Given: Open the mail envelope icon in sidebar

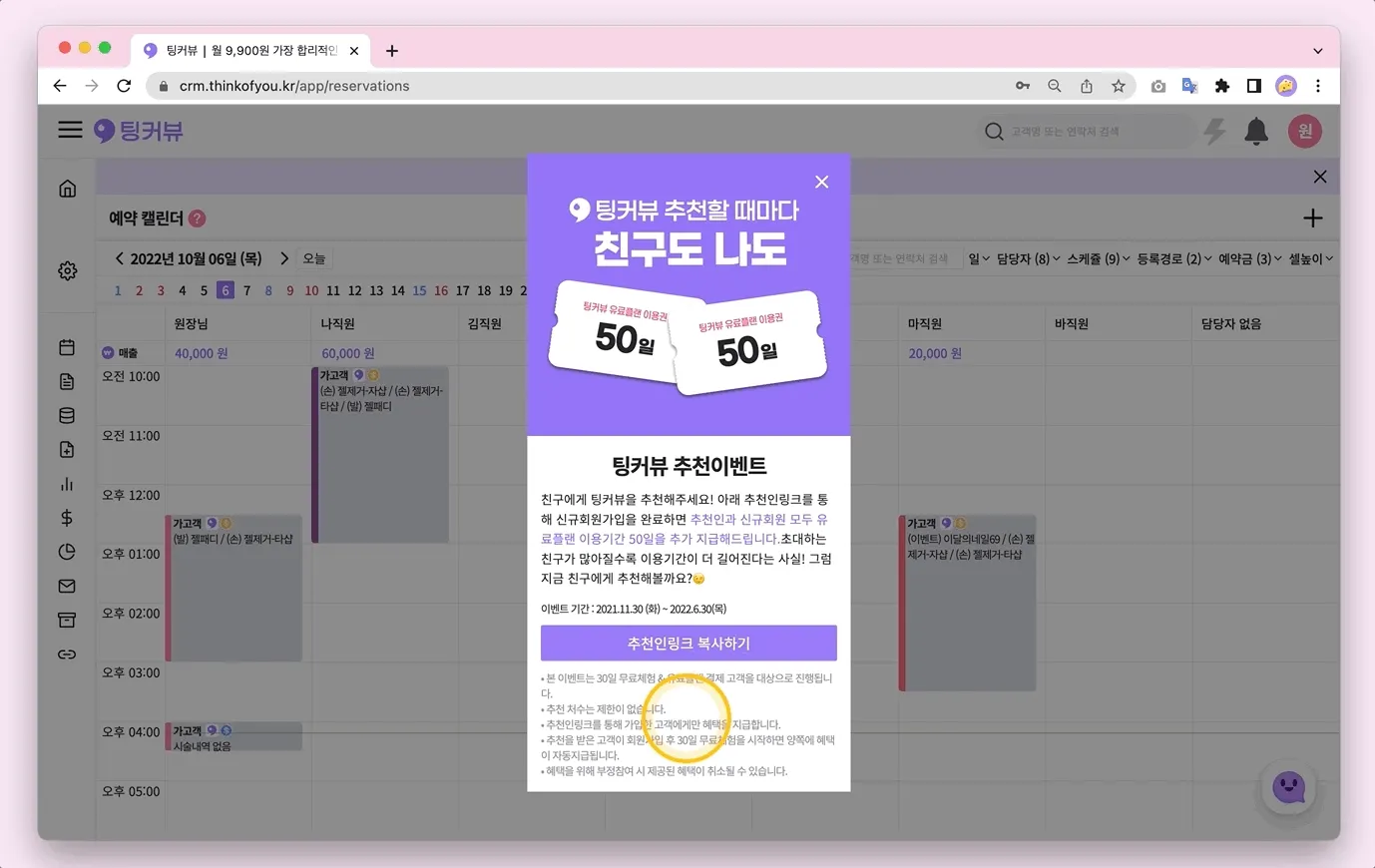Looking at the screenshot, I should pos(67,586).
